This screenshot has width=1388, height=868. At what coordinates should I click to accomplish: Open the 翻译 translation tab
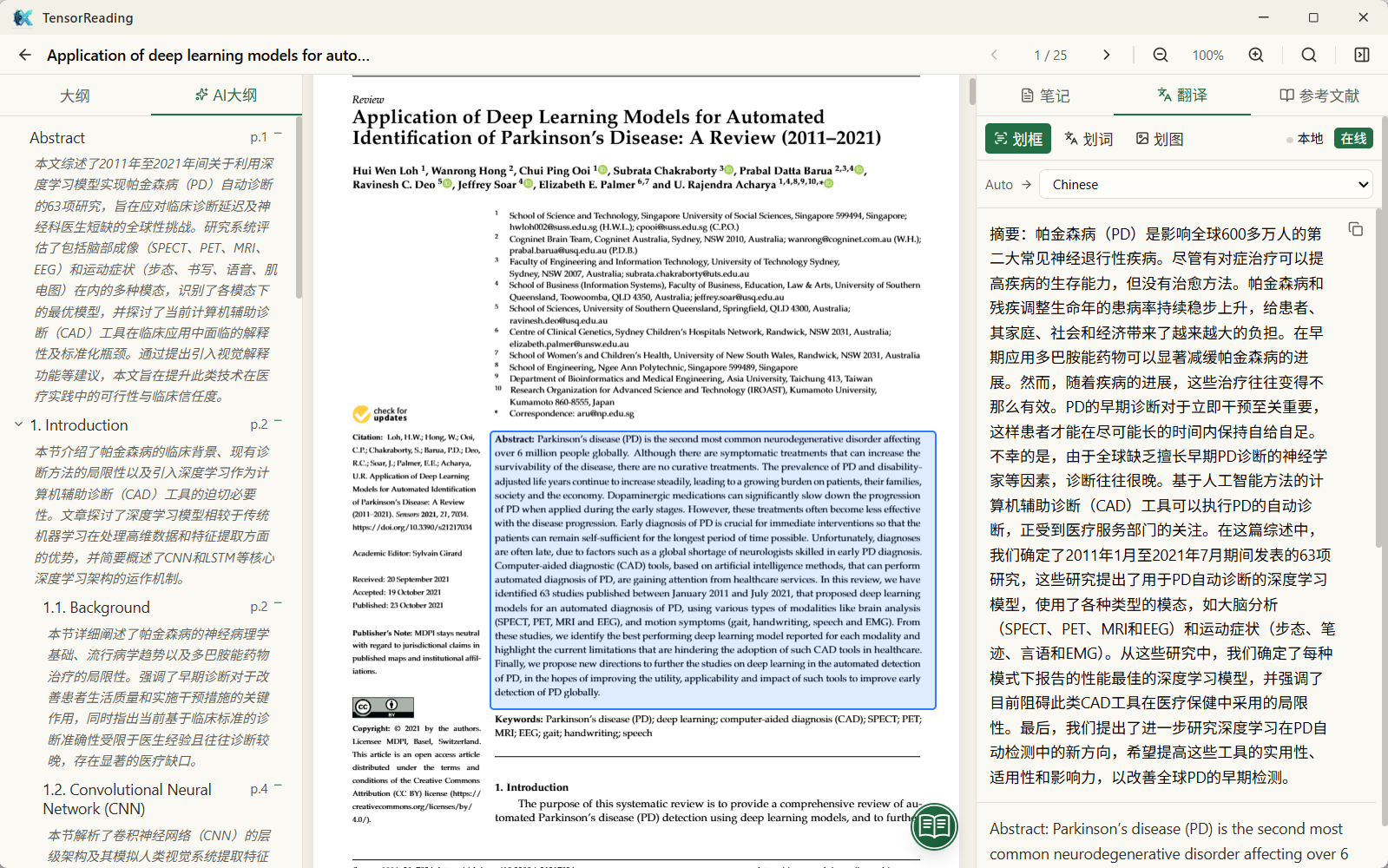1182,95
